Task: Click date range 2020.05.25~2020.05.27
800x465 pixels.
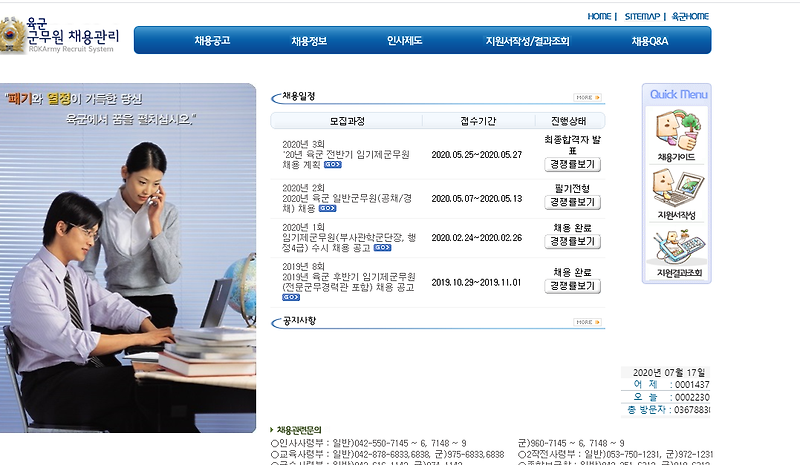Action: coord(477,155)
